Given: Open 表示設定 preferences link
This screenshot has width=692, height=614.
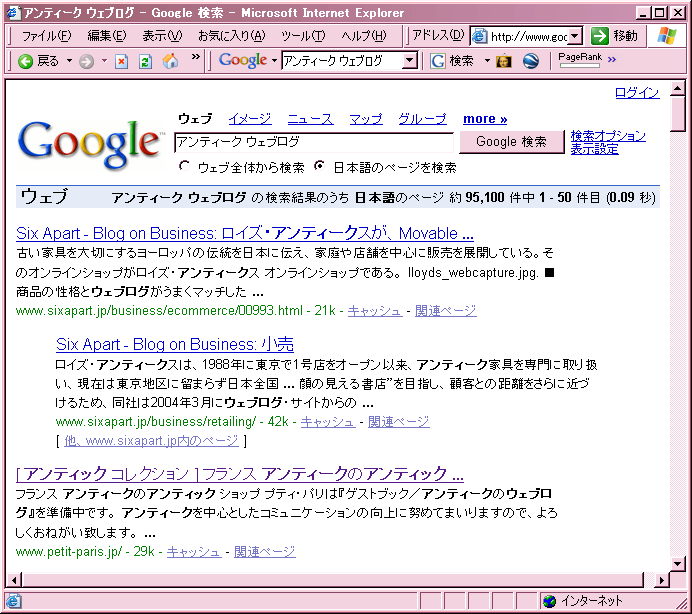Looking at the screenshot, I should [594, 149].
